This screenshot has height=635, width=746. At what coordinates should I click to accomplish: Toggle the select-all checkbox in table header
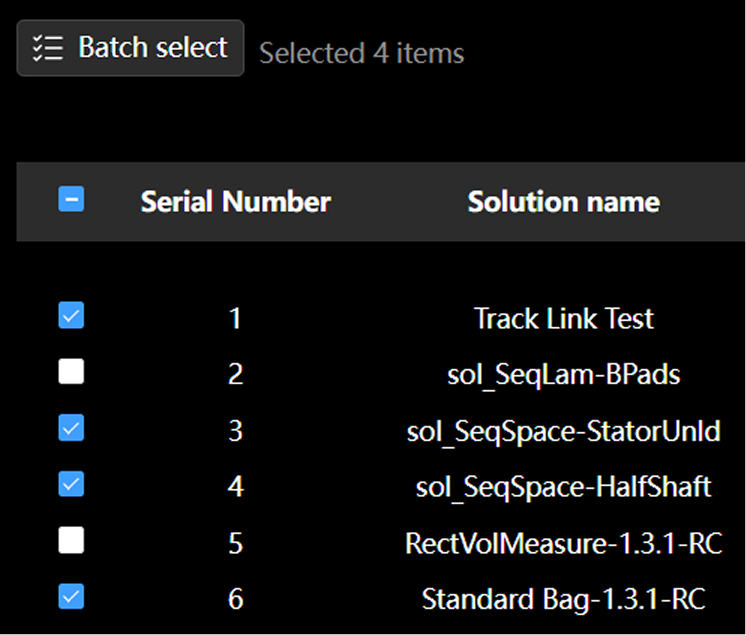[x=71, y=200]
